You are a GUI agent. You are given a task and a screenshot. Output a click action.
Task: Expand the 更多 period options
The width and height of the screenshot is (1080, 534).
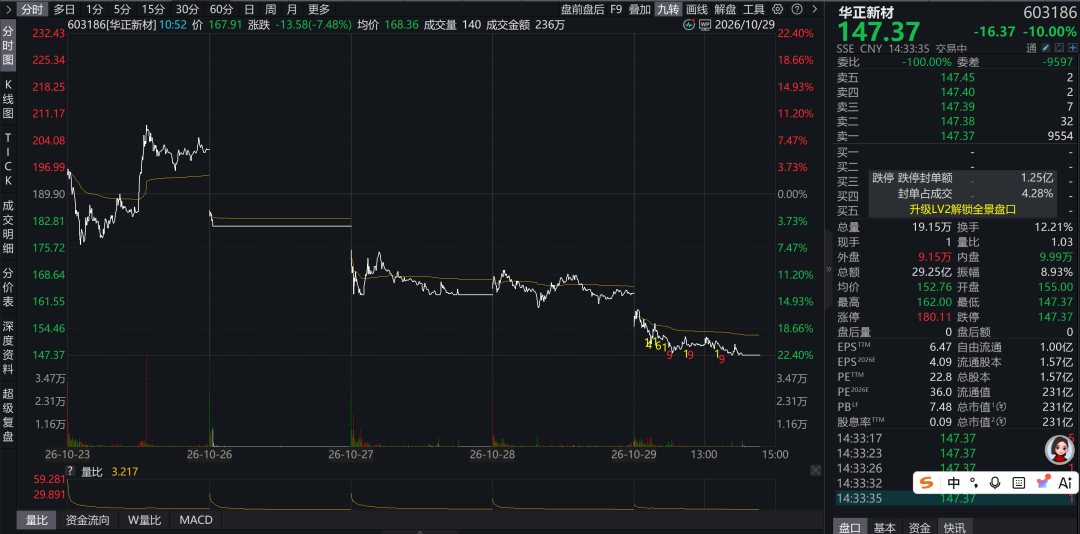(318, 10)
